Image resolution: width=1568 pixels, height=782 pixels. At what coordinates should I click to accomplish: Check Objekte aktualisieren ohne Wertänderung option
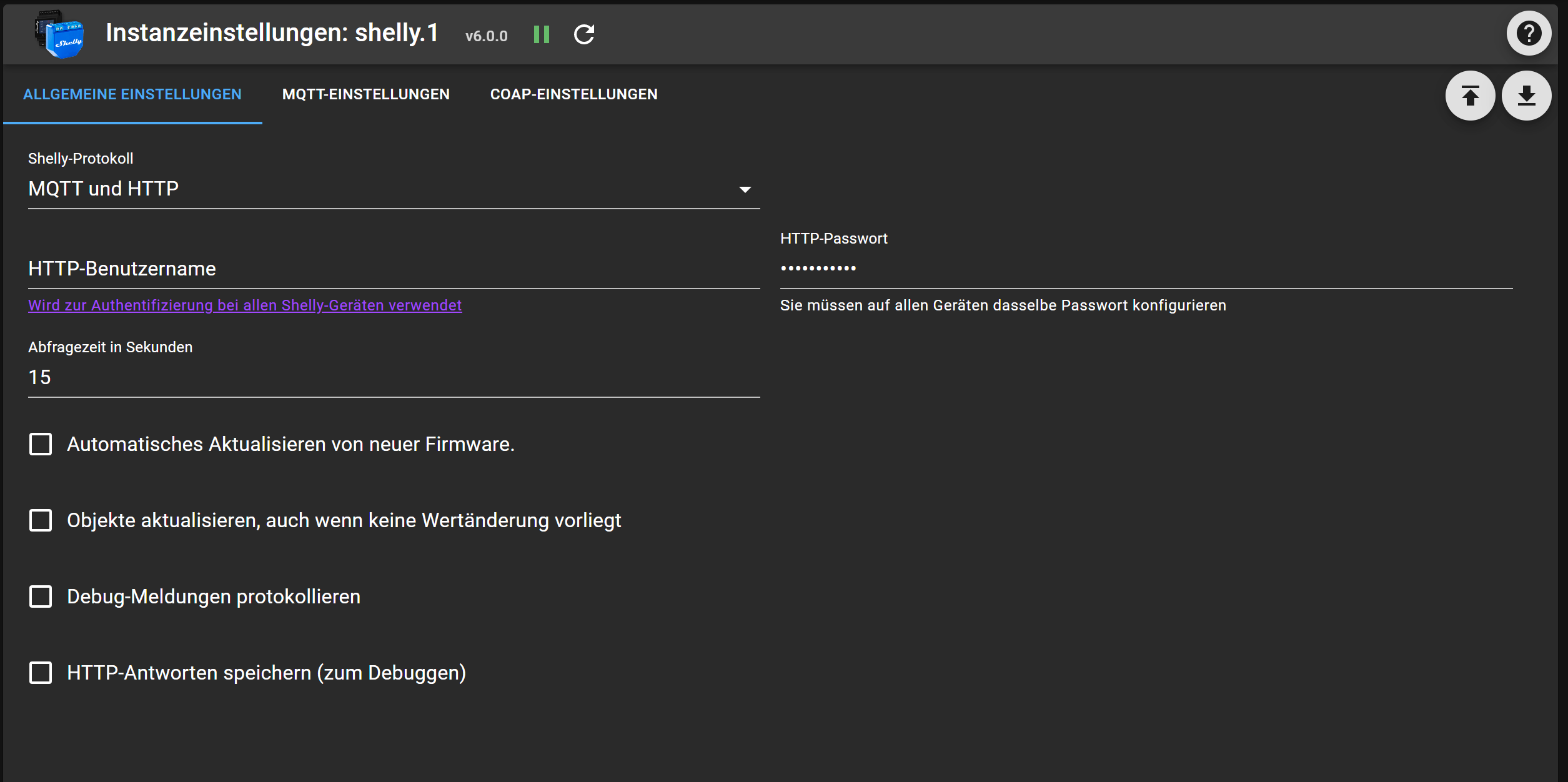[41, 521]
